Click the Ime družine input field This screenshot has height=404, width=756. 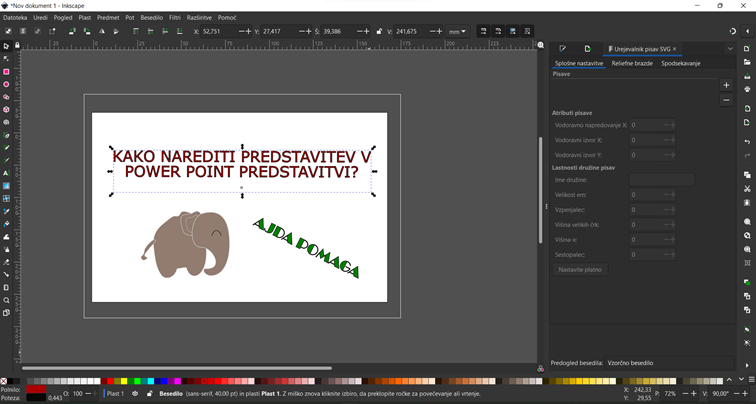[x=662, y=180]
